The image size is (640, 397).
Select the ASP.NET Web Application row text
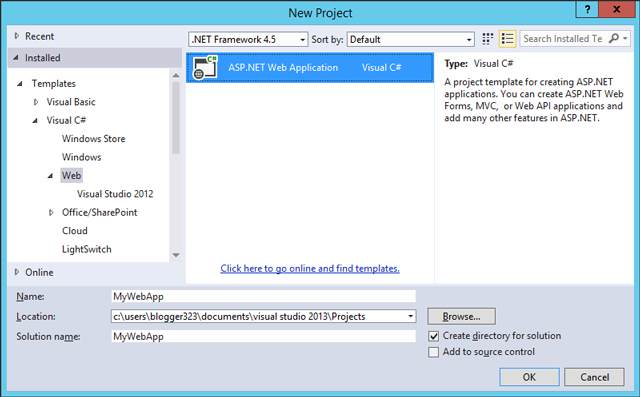point(283,68)
